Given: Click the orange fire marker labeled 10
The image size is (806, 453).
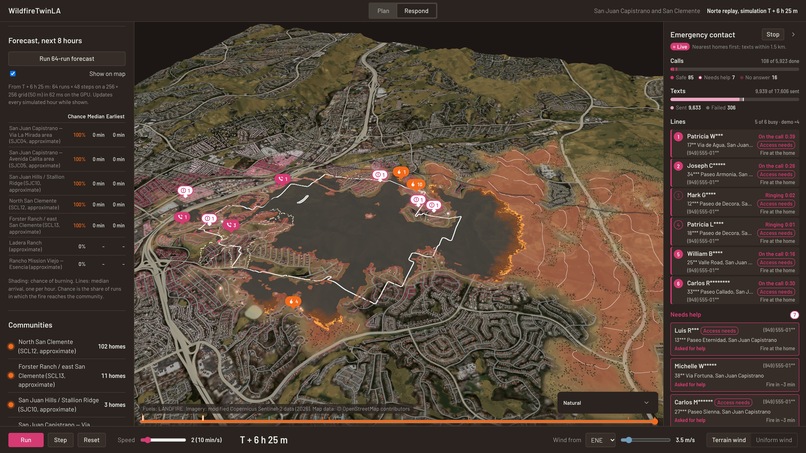Looking at the screenshot, I should point(415,184).
